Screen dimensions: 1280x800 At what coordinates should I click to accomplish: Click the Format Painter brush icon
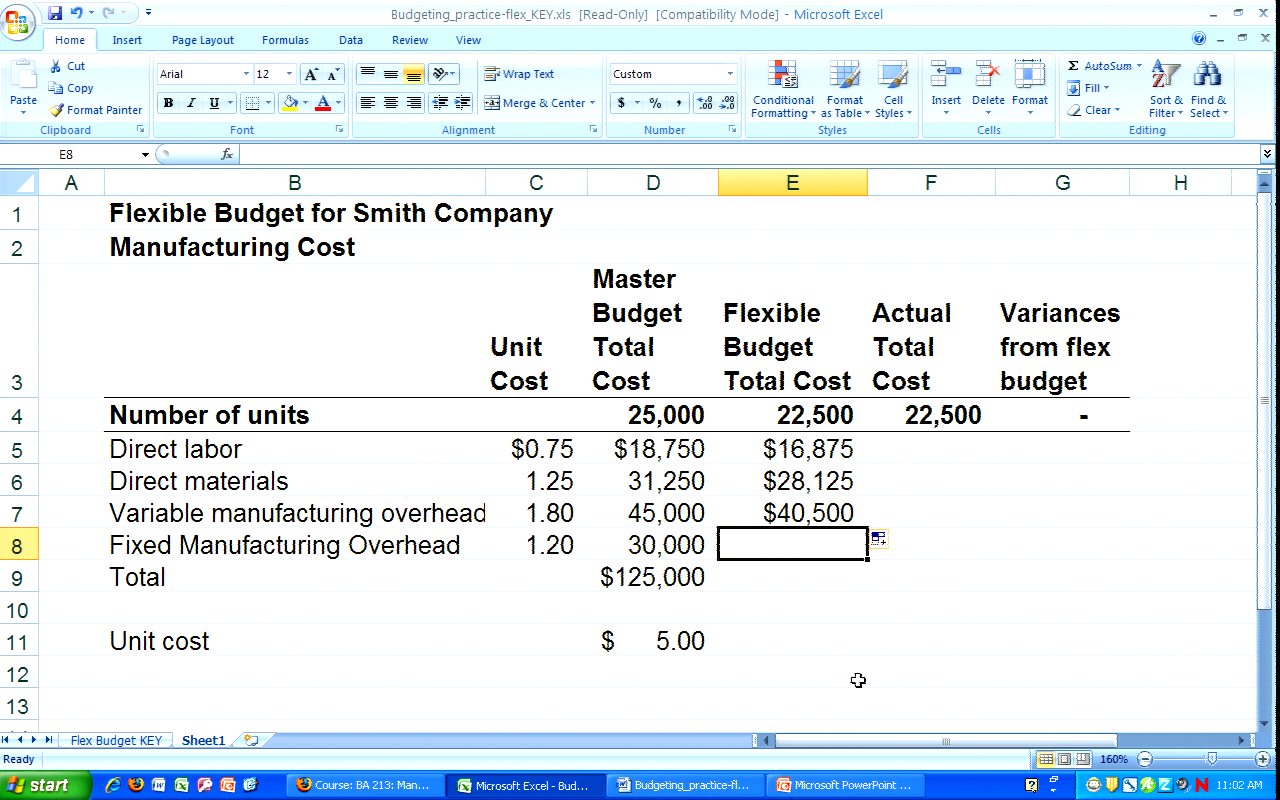(x=57, y=110)
